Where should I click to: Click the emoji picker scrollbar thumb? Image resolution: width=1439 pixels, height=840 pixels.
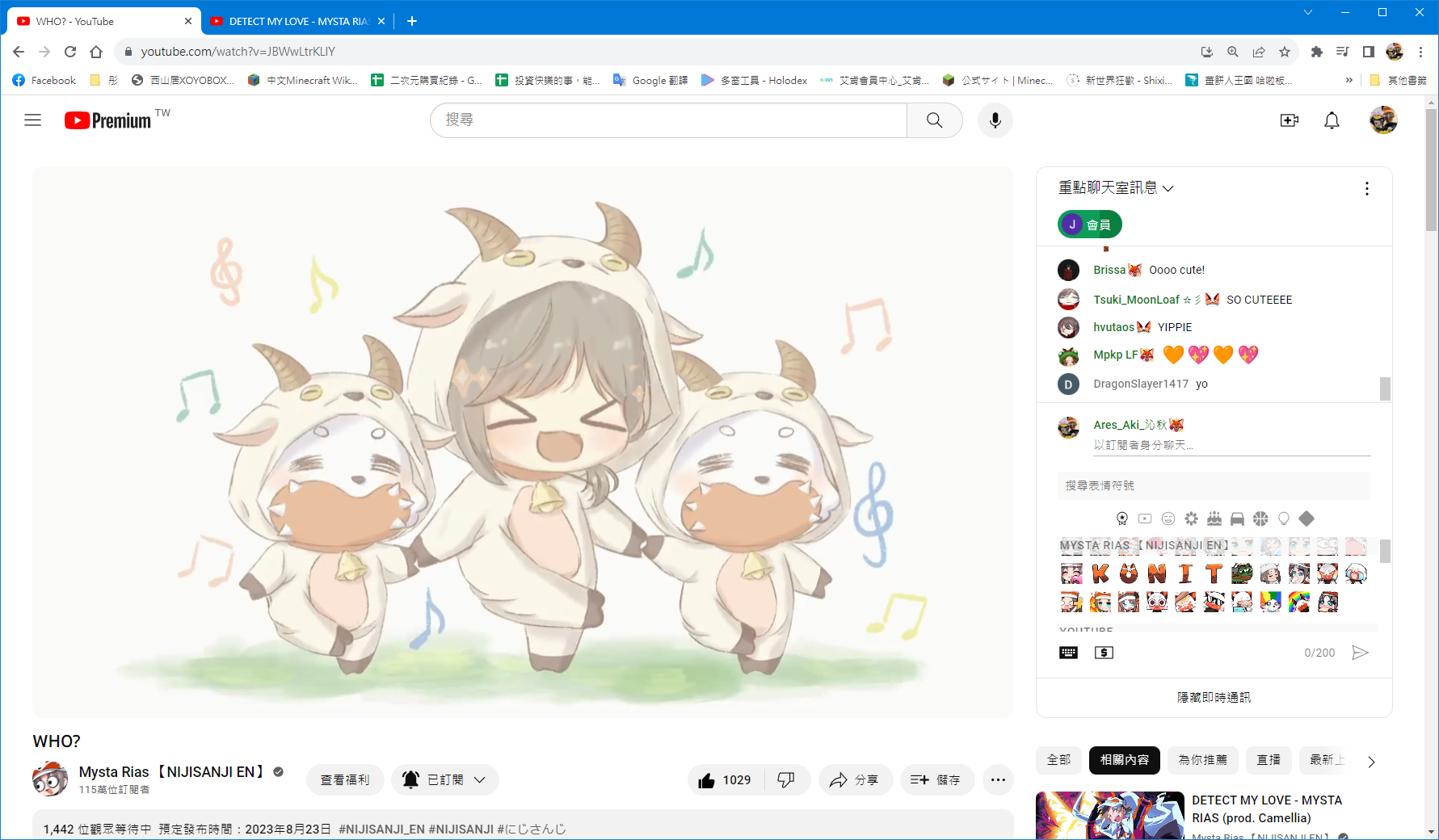1384,551
